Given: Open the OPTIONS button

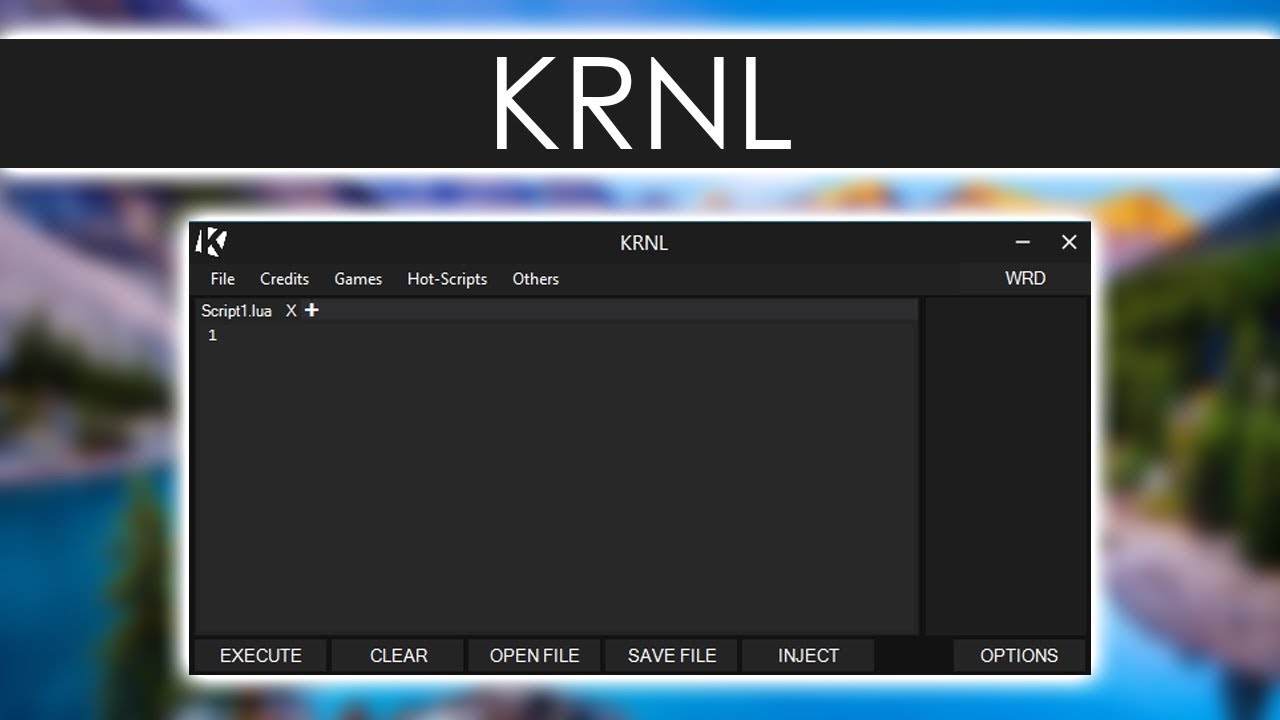Looking at the screenshot, I should pos(1019,656).
